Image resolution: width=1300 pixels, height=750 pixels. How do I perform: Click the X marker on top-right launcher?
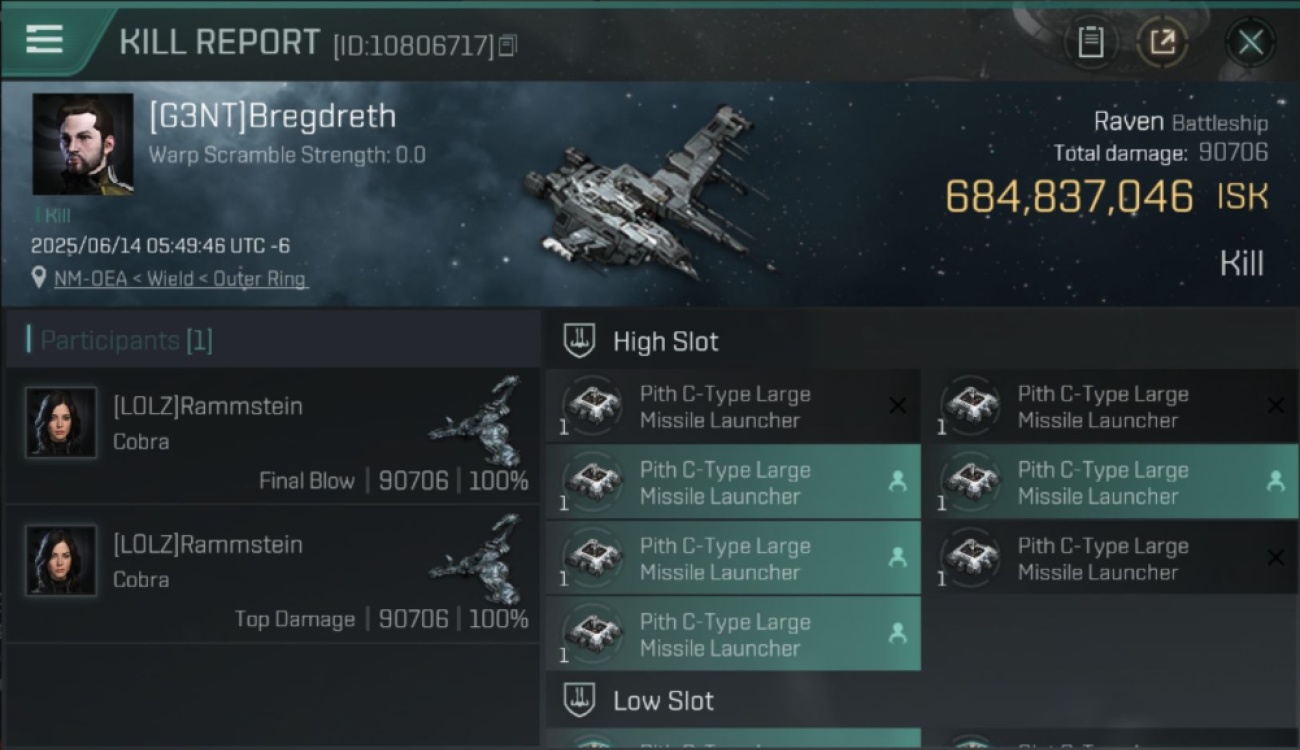1275,406
